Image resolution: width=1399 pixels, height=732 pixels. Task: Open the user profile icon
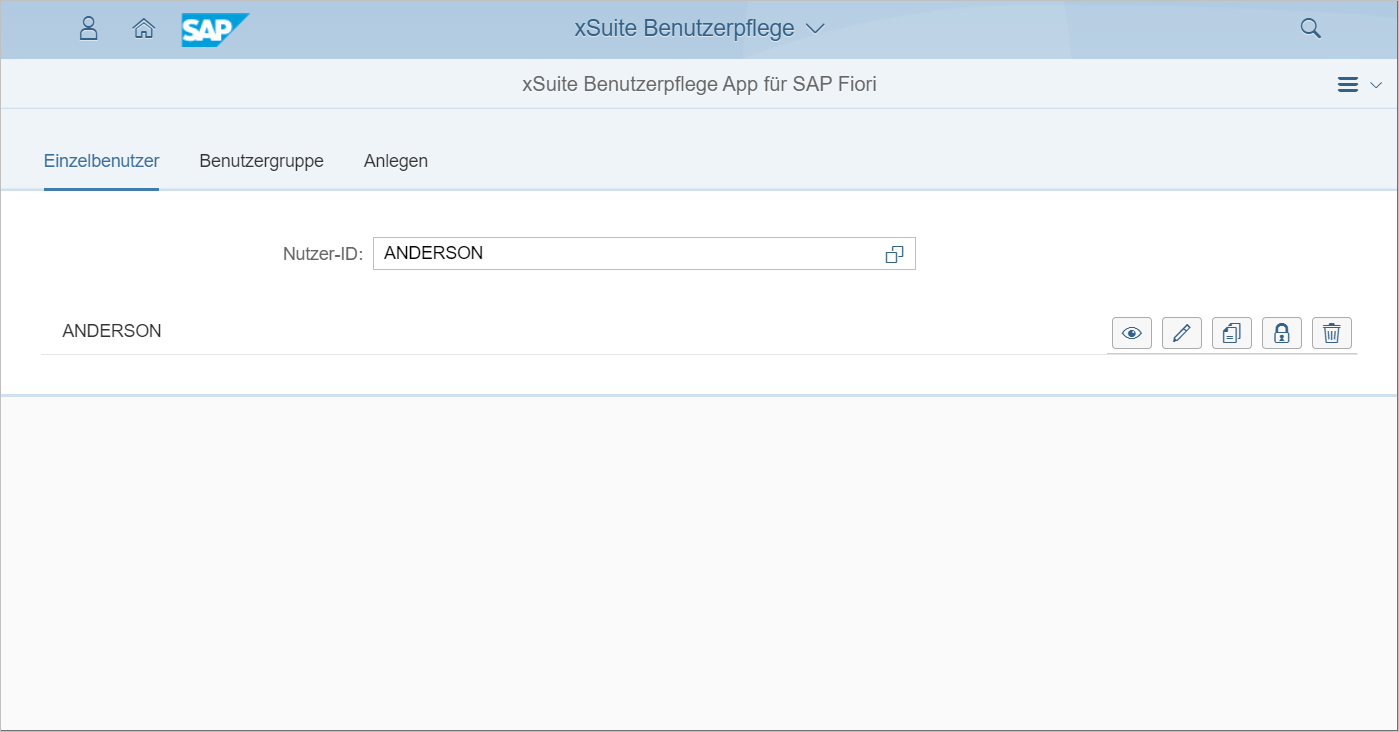click(88, 29)
